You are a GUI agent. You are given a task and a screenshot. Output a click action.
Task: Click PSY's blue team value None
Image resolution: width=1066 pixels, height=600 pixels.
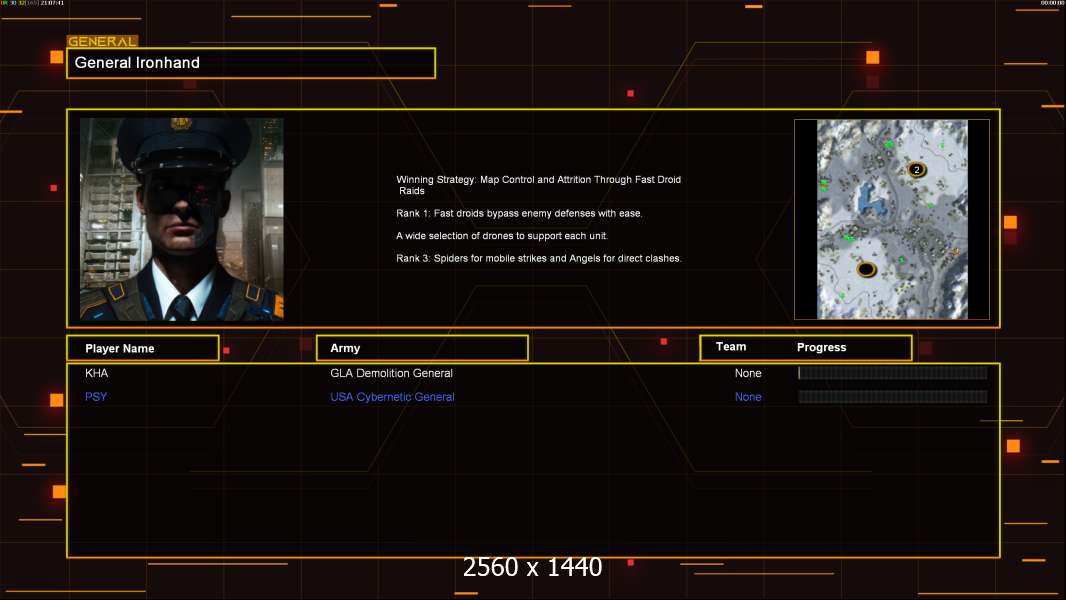748,397
